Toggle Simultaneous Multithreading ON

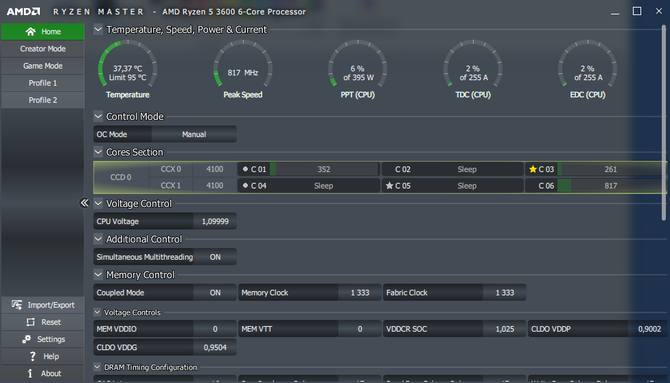click(x=215, y=257)
